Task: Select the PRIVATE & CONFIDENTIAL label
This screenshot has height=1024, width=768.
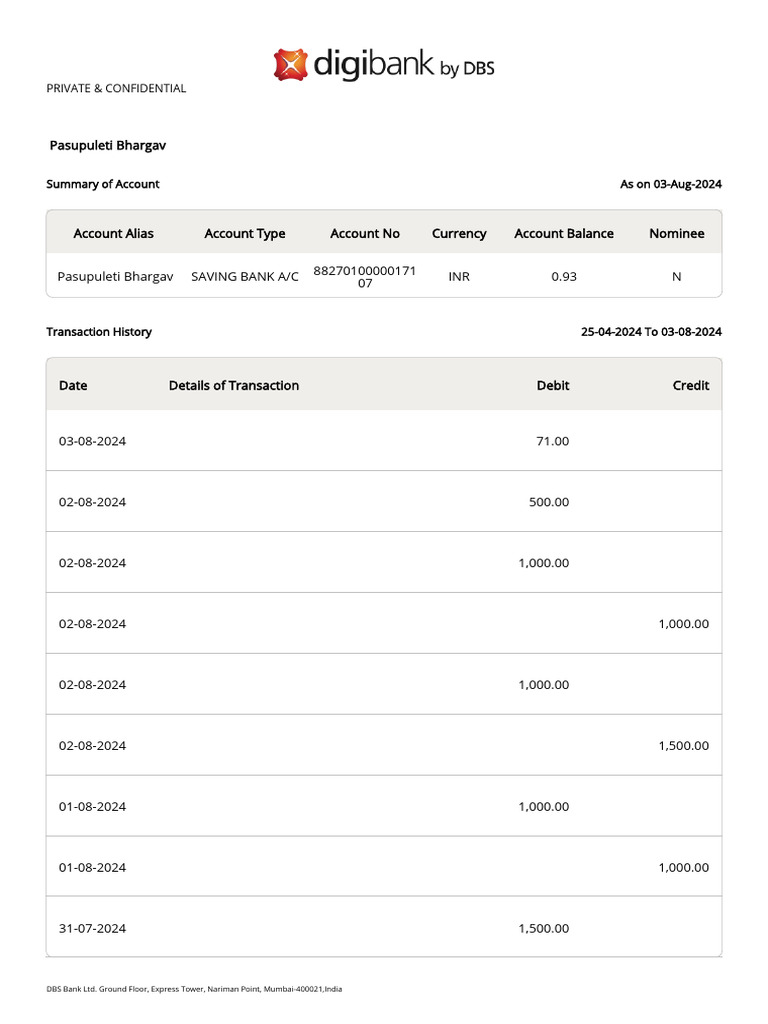Action: coord(116,88)
